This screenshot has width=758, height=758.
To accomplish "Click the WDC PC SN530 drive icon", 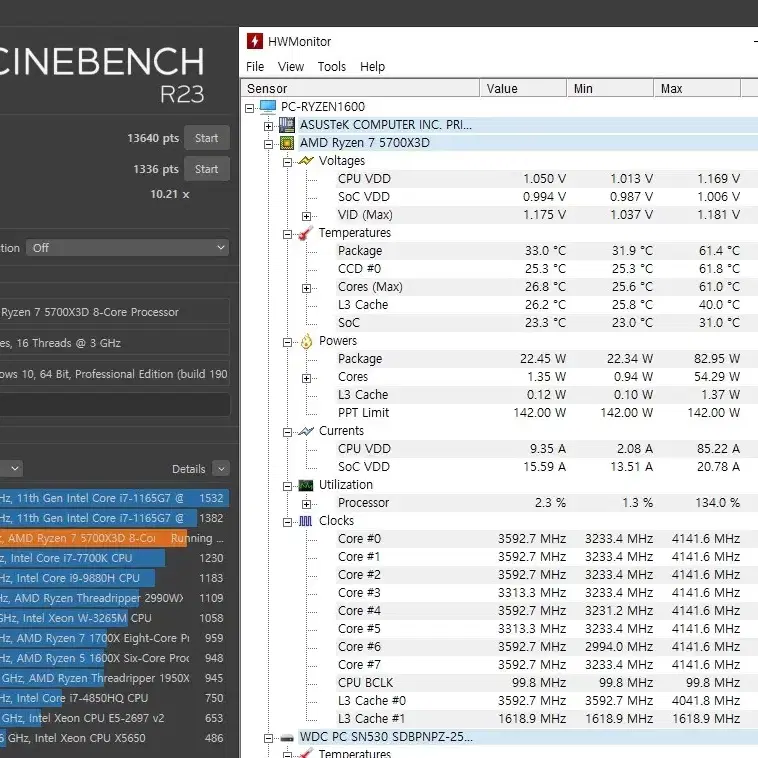I will (287, 738).
